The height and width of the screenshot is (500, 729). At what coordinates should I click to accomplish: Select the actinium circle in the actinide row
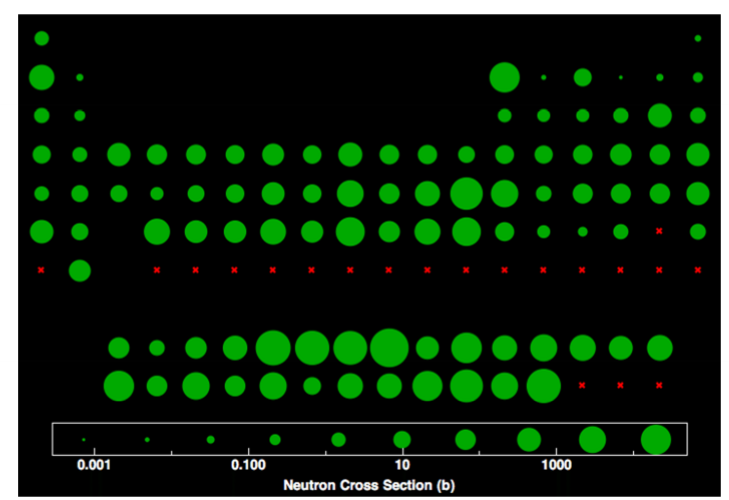pos(119,386)
